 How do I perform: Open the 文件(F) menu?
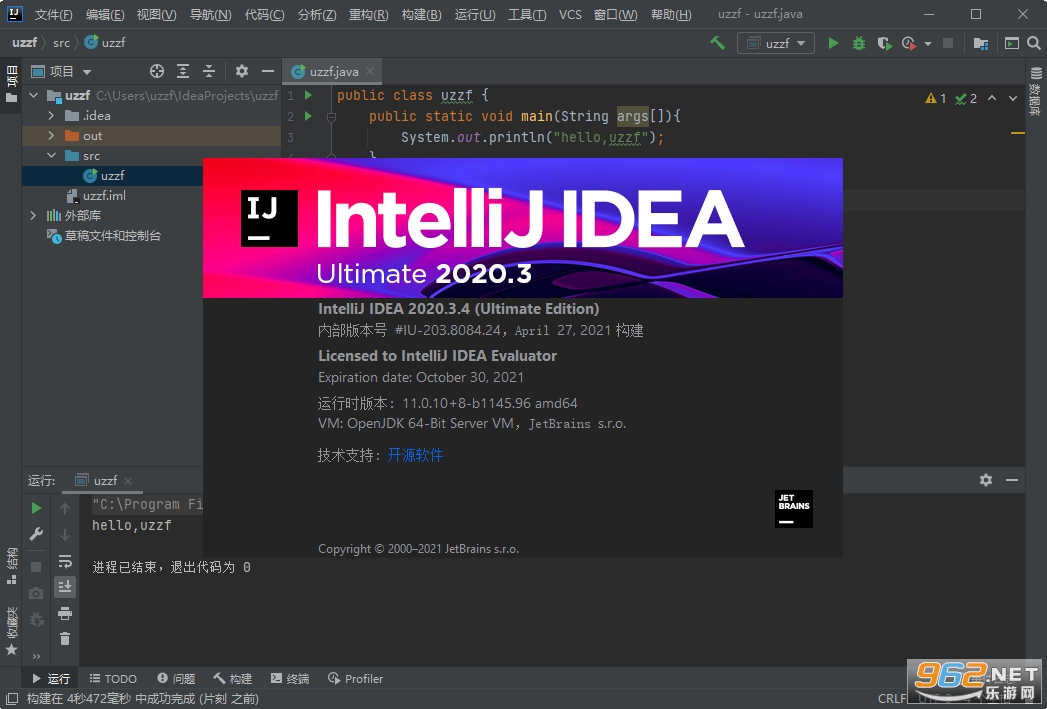coord(53,15)
